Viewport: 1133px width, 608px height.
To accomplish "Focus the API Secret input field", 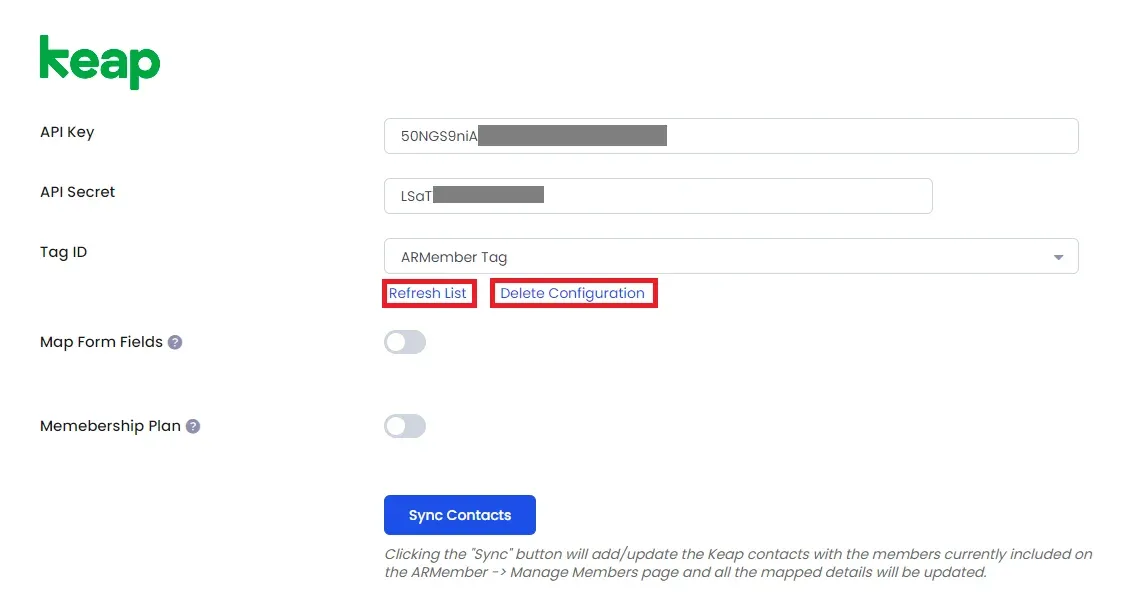I will click(658, 196).
